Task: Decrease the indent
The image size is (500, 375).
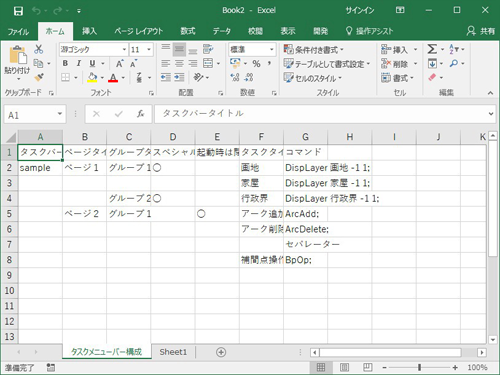Action: tap(166, 77)
